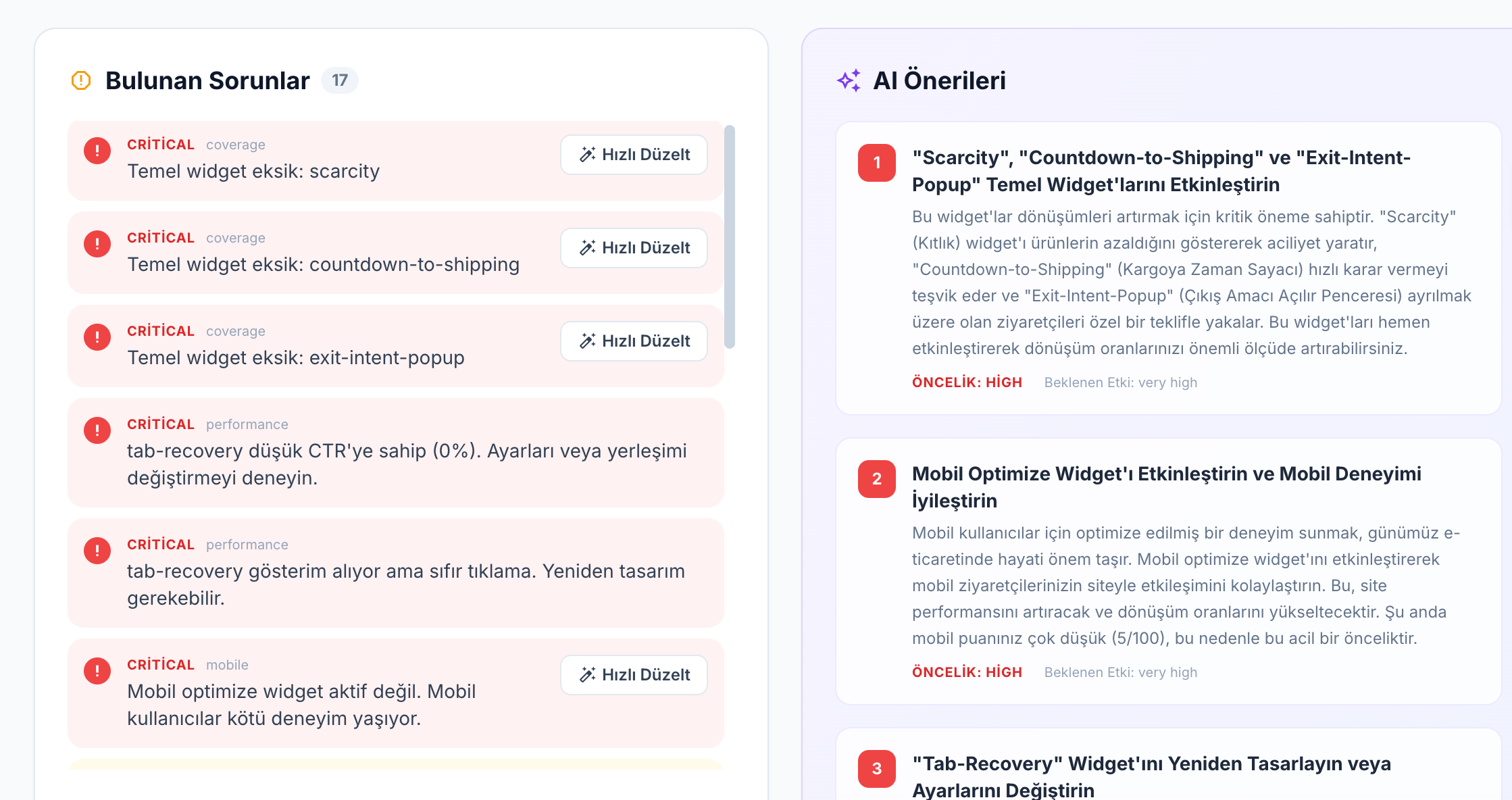Click red alert icon on countdown-to-shipping issue

click(97, 244)
